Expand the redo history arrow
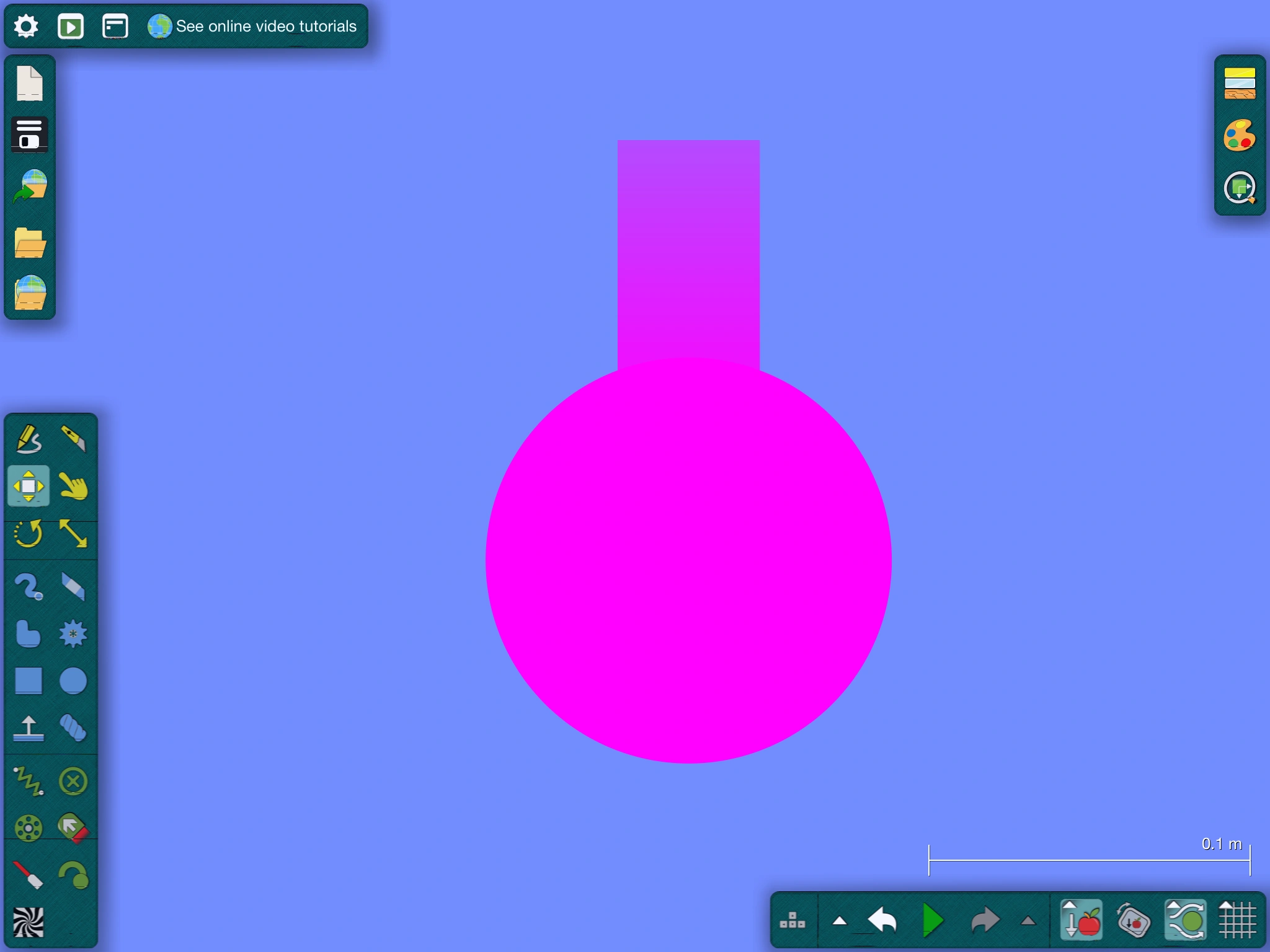 pos(1028,921)
